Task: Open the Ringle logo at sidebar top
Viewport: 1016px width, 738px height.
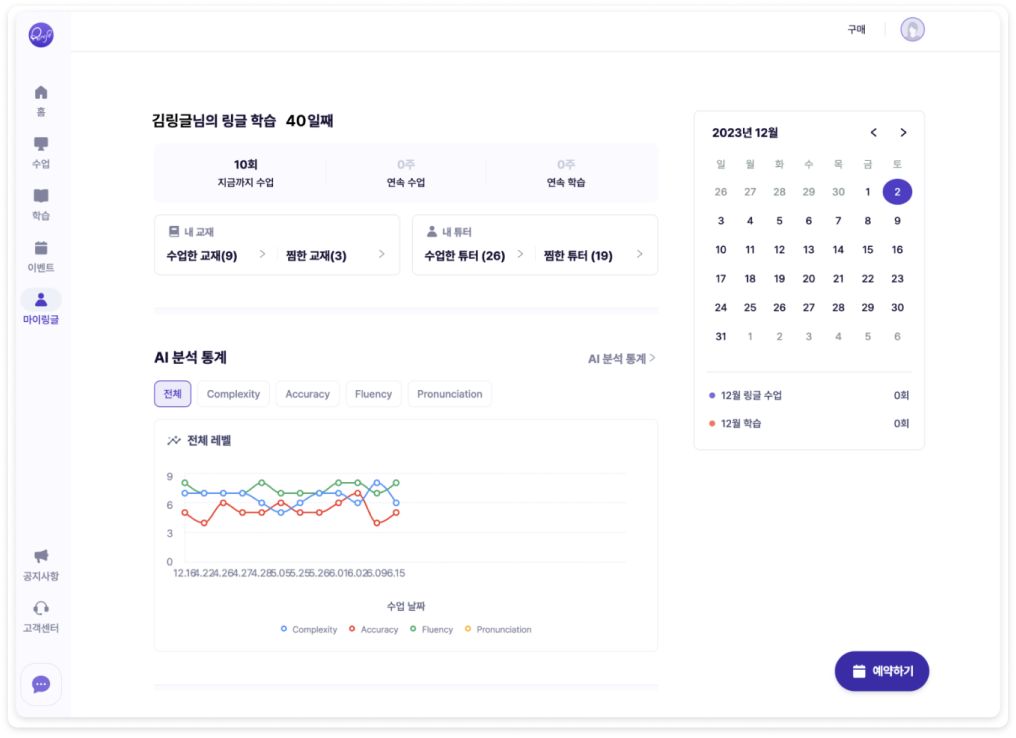Action: (x=41, y=34)
